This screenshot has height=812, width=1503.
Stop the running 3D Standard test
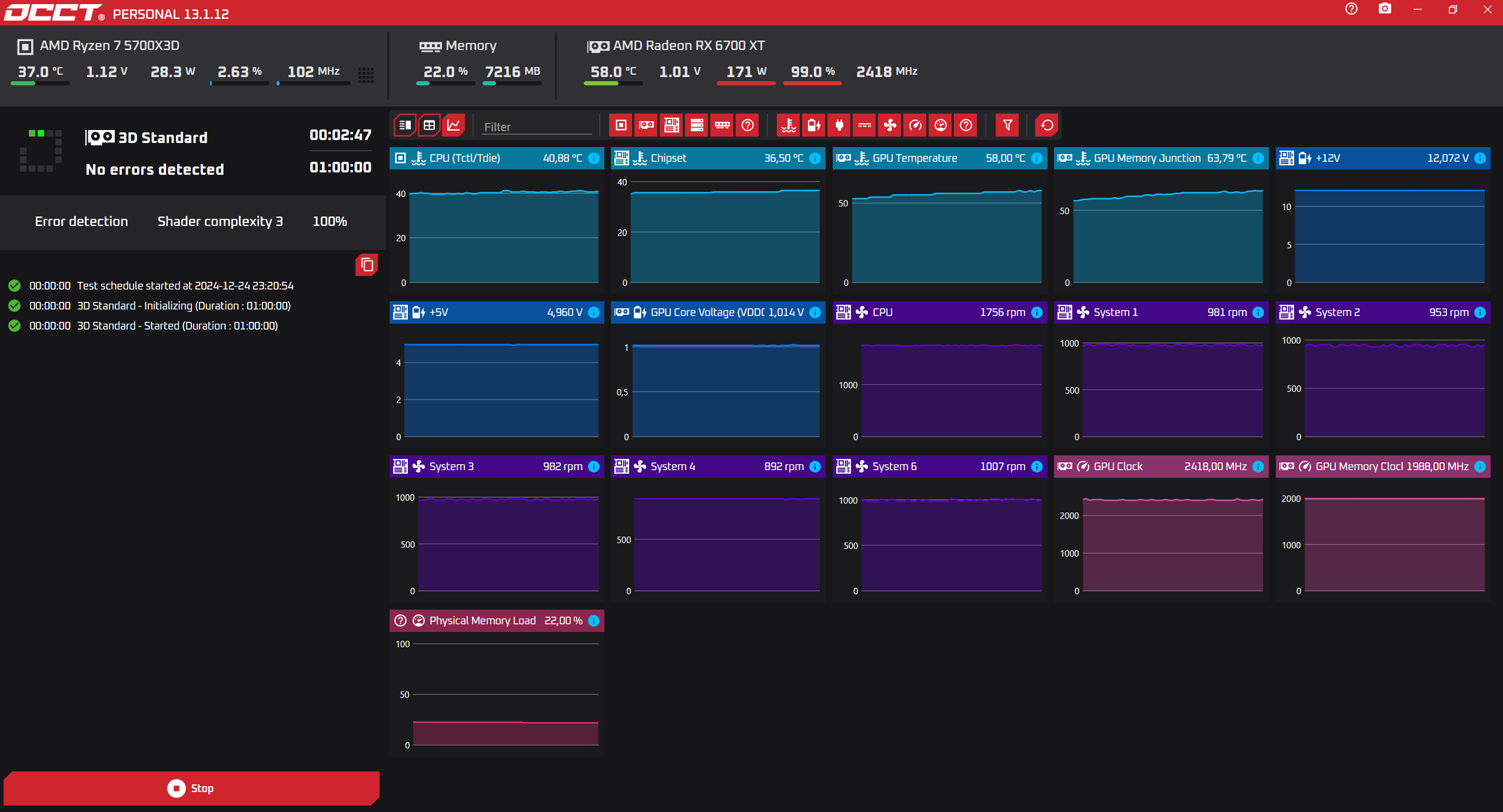191,788
